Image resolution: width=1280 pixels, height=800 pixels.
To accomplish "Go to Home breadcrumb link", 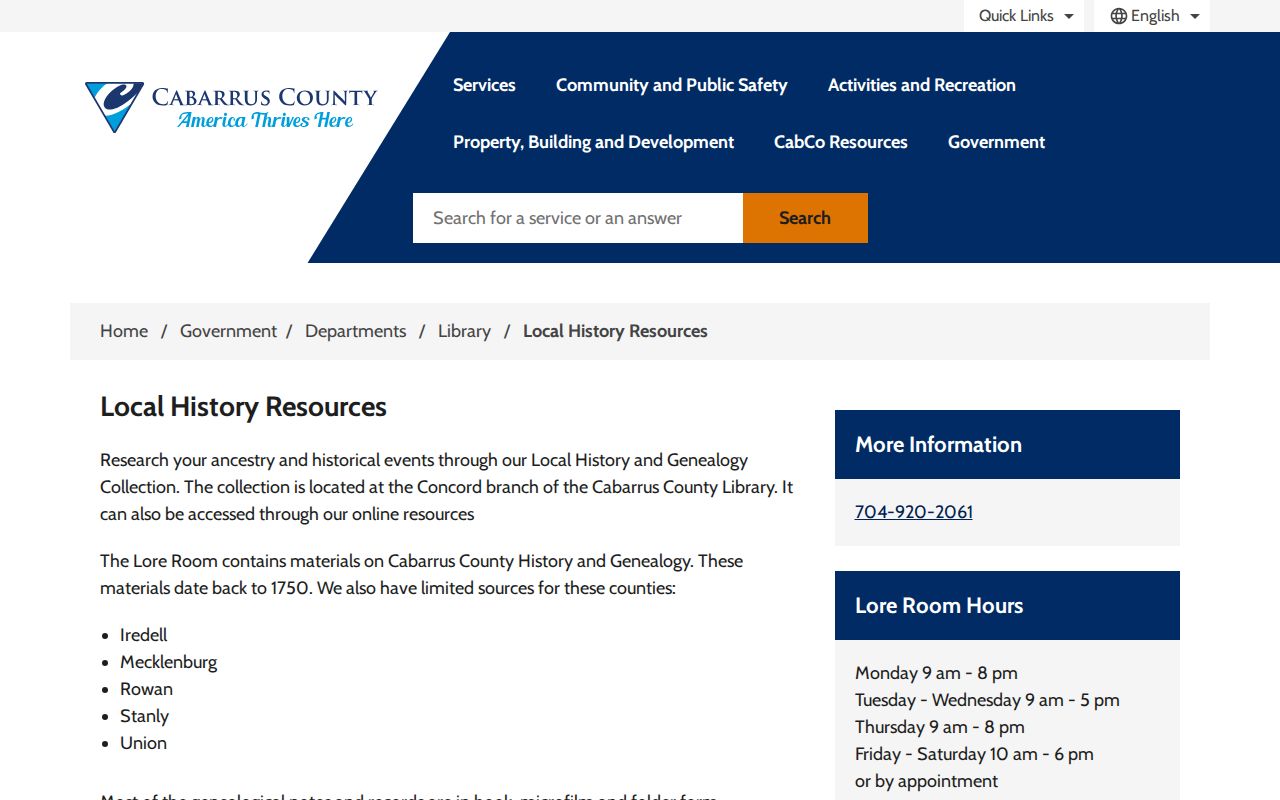I will pos(124,331).
